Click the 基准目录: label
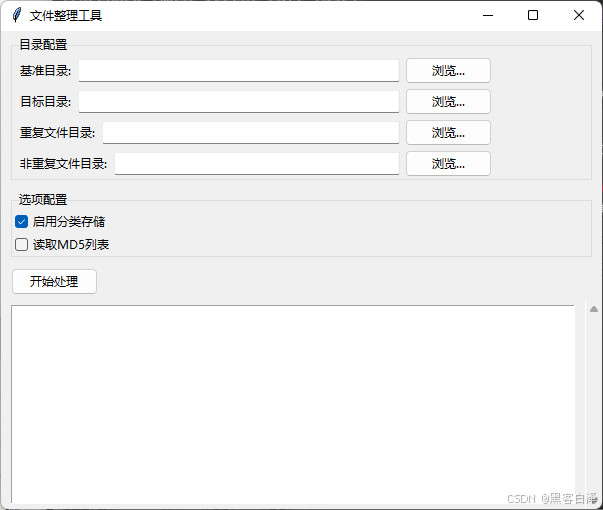This screenshot has height=510, width=603. point(46,71)
